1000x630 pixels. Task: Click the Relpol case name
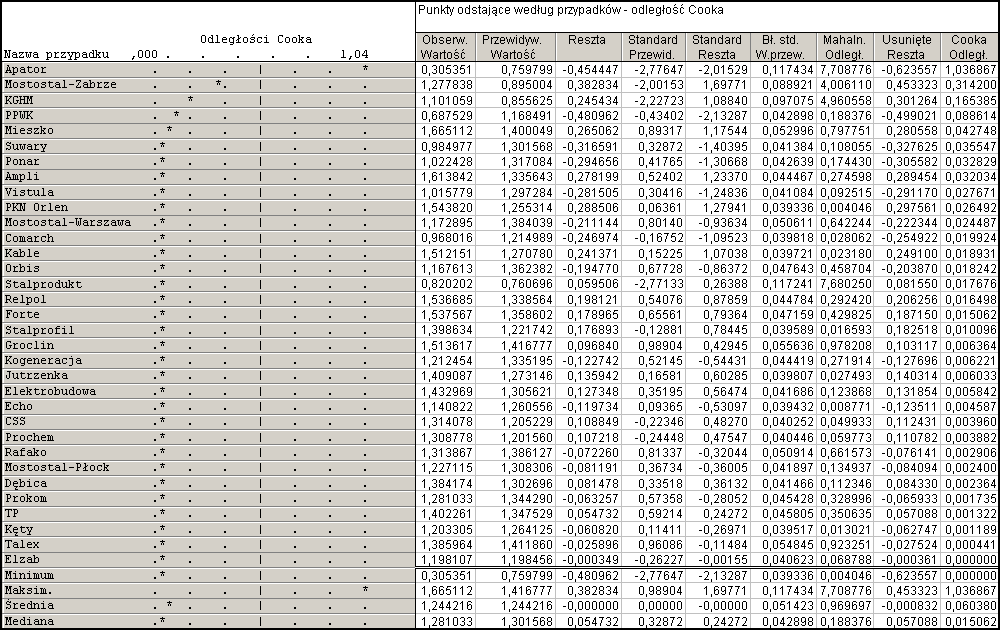(x=26, y=299)
